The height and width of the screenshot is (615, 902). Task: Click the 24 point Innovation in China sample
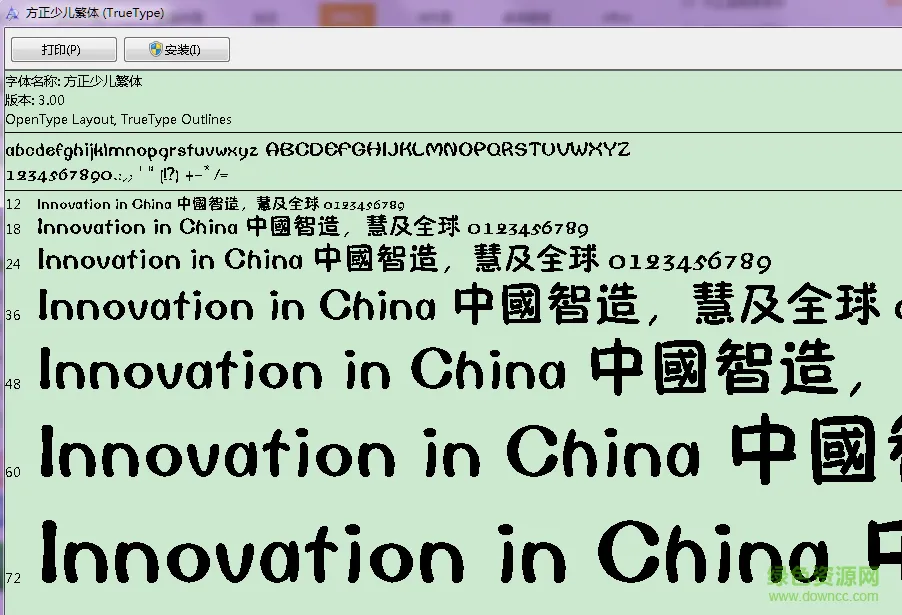(404, 259)
